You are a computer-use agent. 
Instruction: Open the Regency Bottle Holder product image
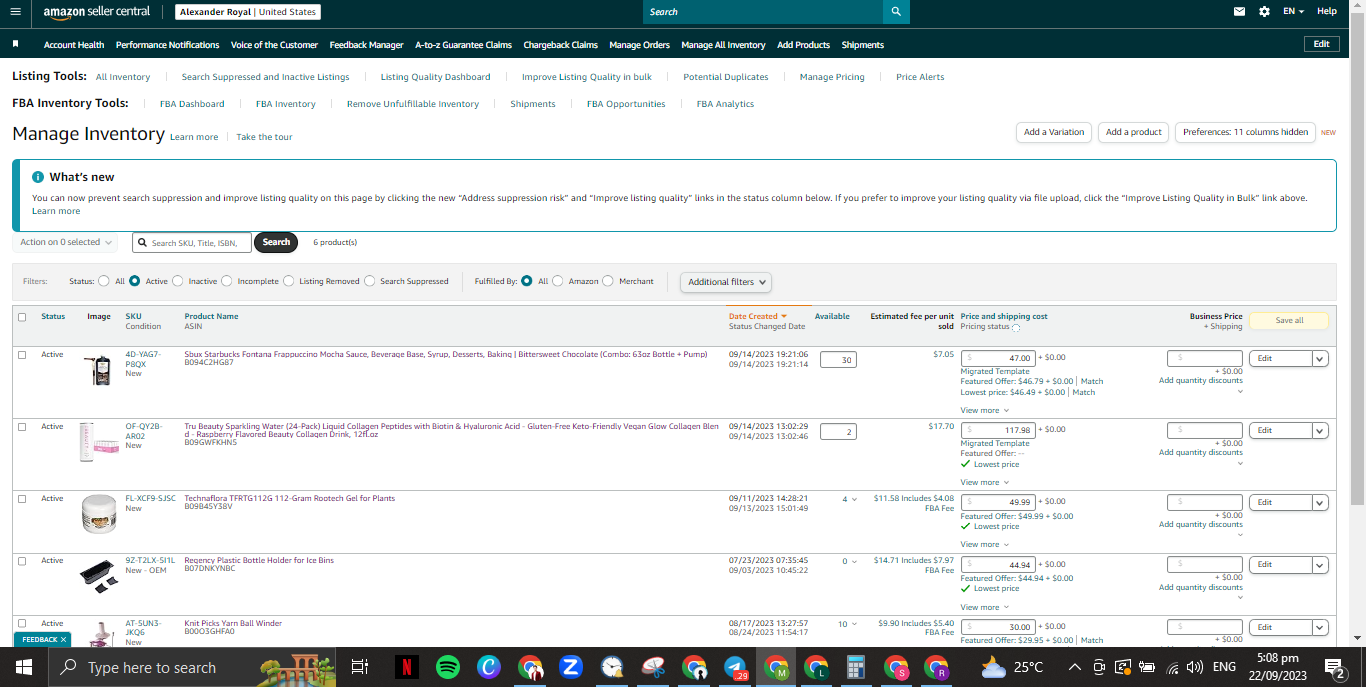(99, 577)
